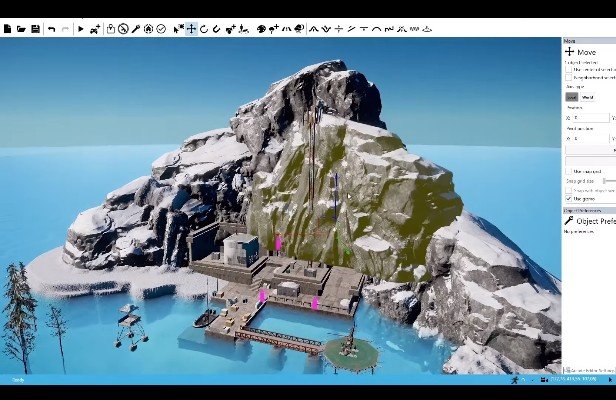
Task: Click the Undo arrow
Action: point(51,29)
